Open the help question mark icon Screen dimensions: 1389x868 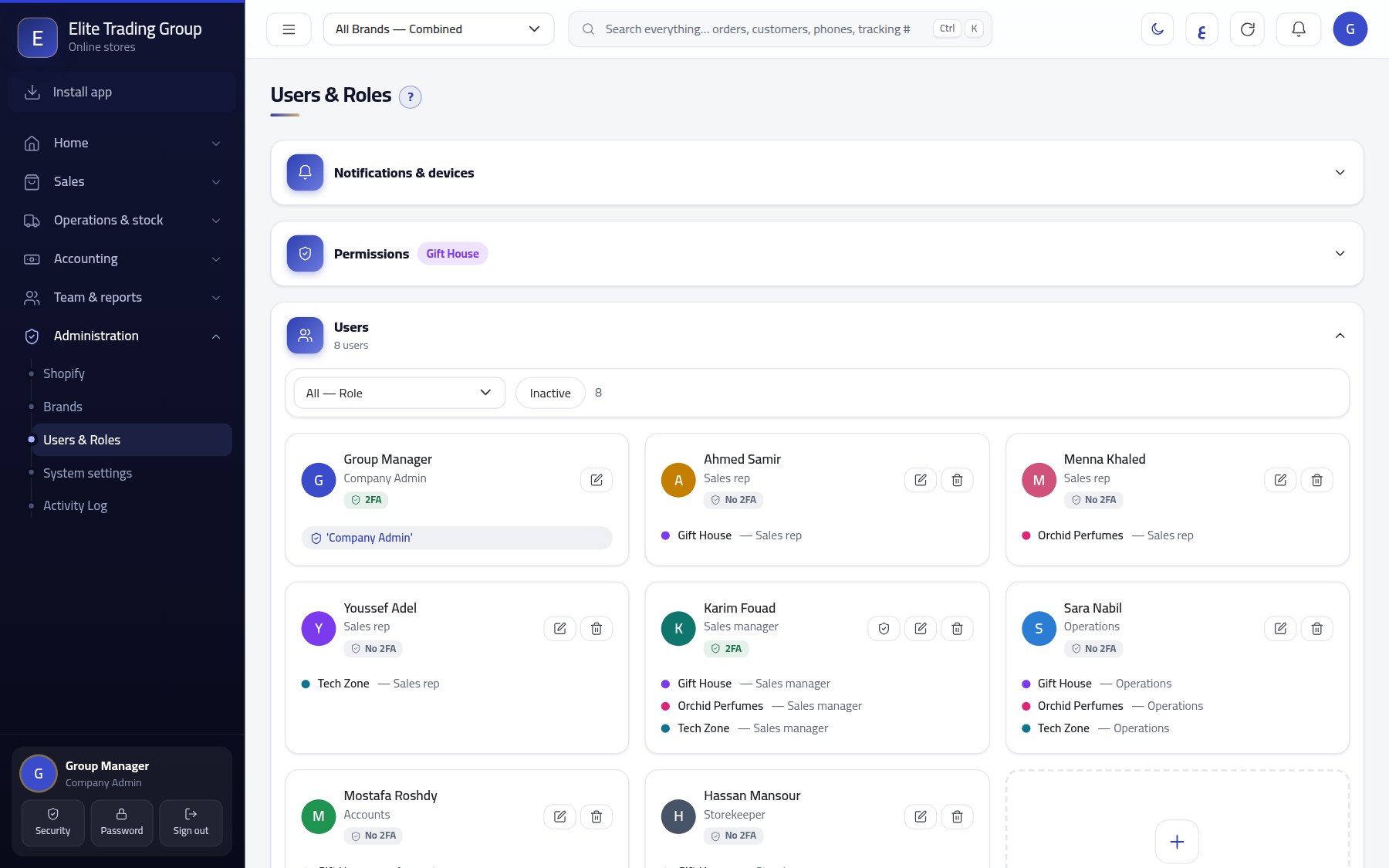(x=411, y=97)
